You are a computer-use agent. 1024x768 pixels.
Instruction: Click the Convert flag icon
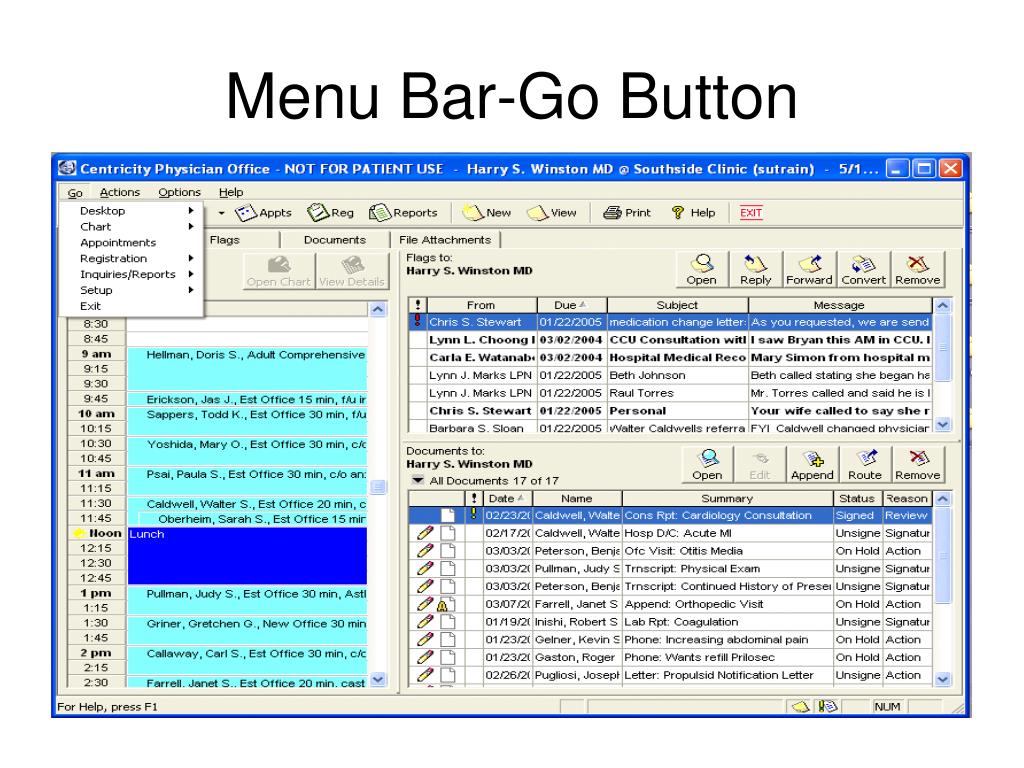pos(863,270)
